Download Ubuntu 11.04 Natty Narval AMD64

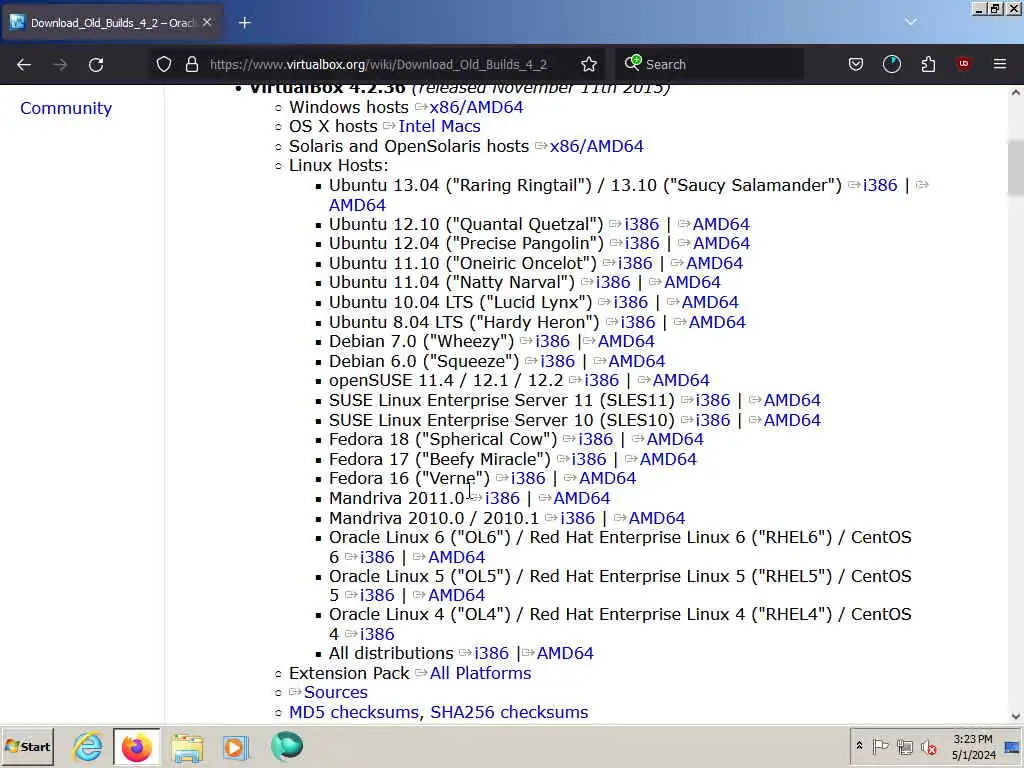[x=692, y=282]
